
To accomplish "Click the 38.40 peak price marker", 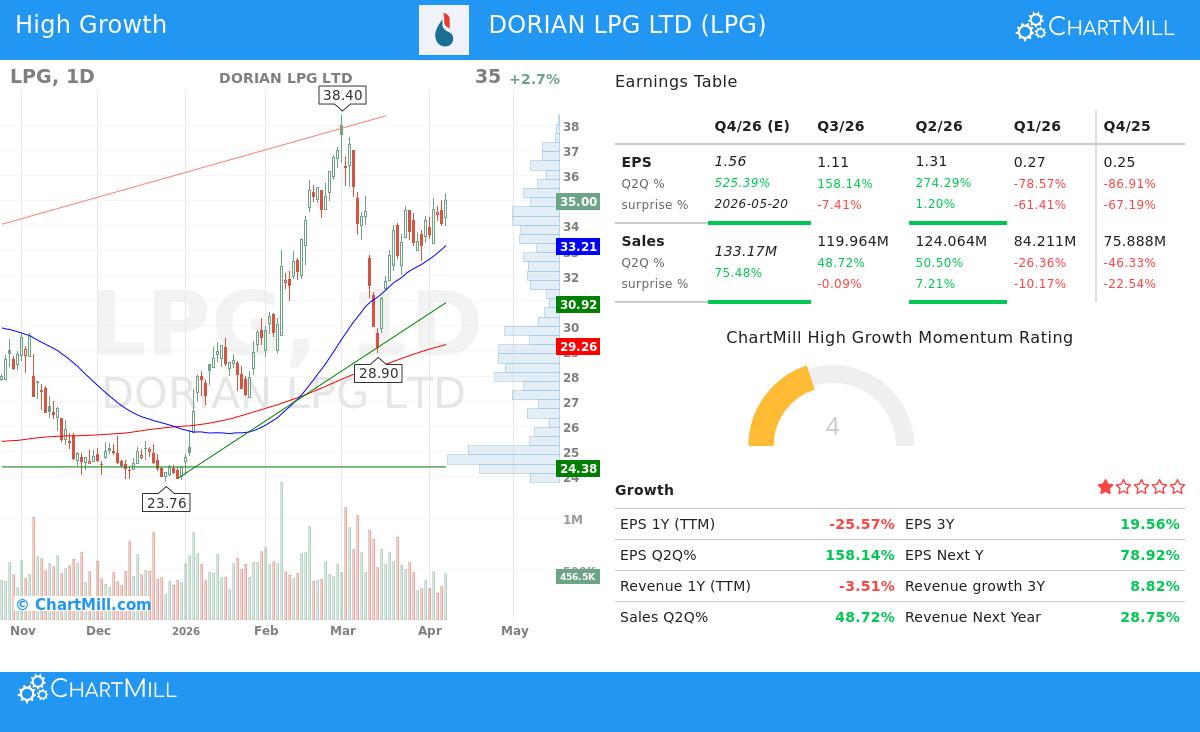I will pos(341,94).
